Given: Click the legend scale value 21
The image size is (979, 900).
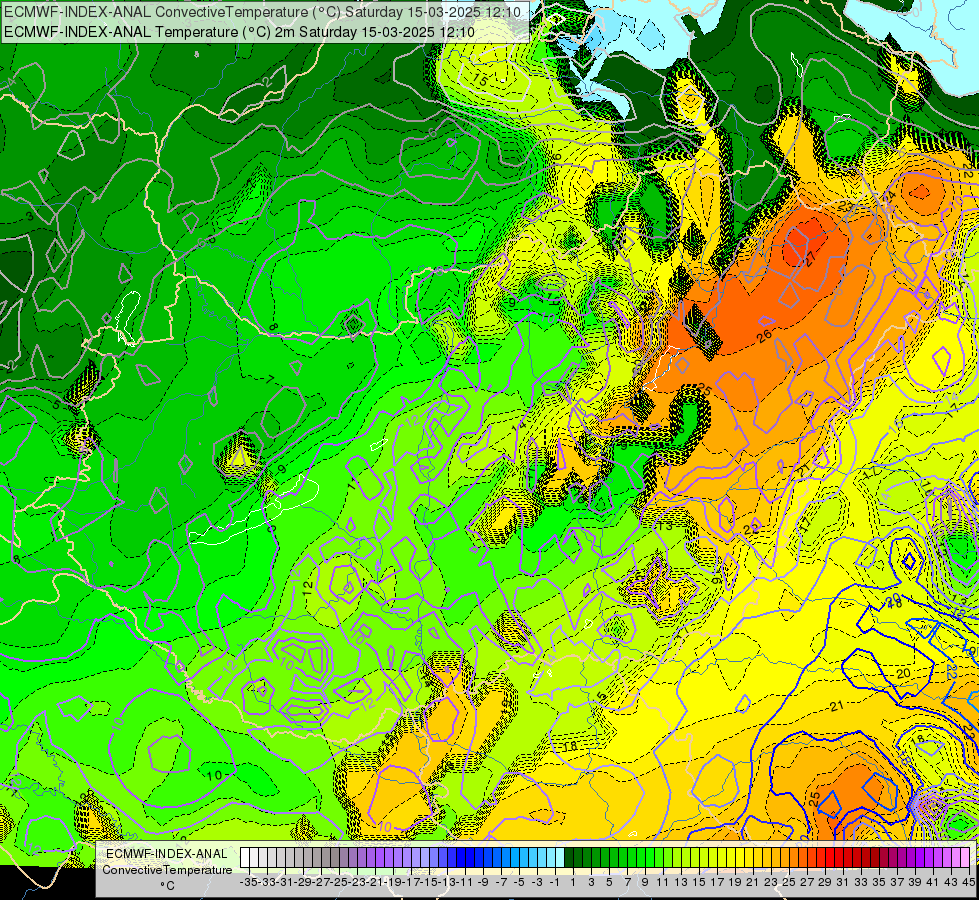Looking at the screenshot, I should (752, 883).
